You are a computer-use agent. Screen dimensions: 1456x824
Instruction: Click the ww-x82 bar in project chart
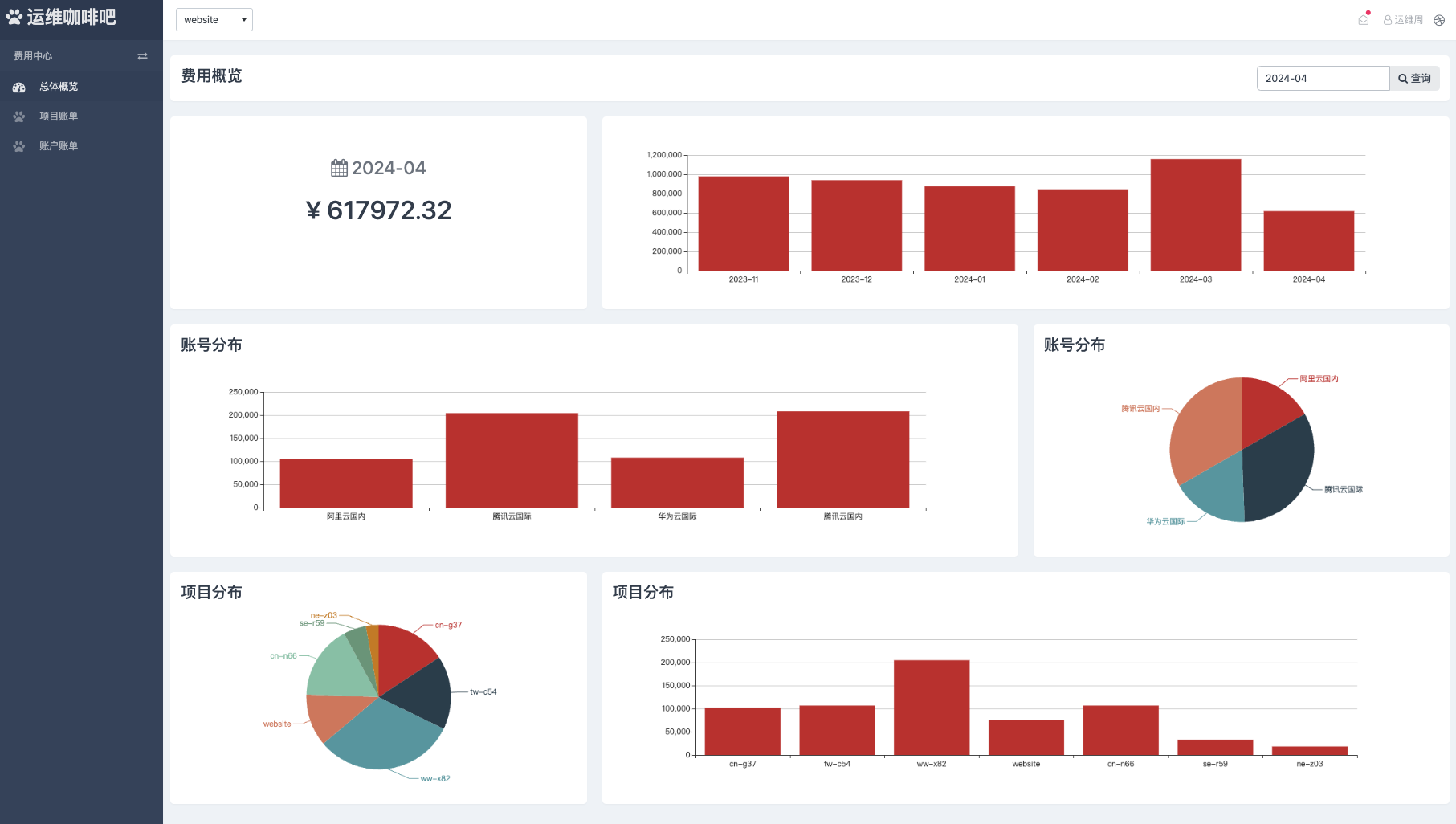pos(932,708)
